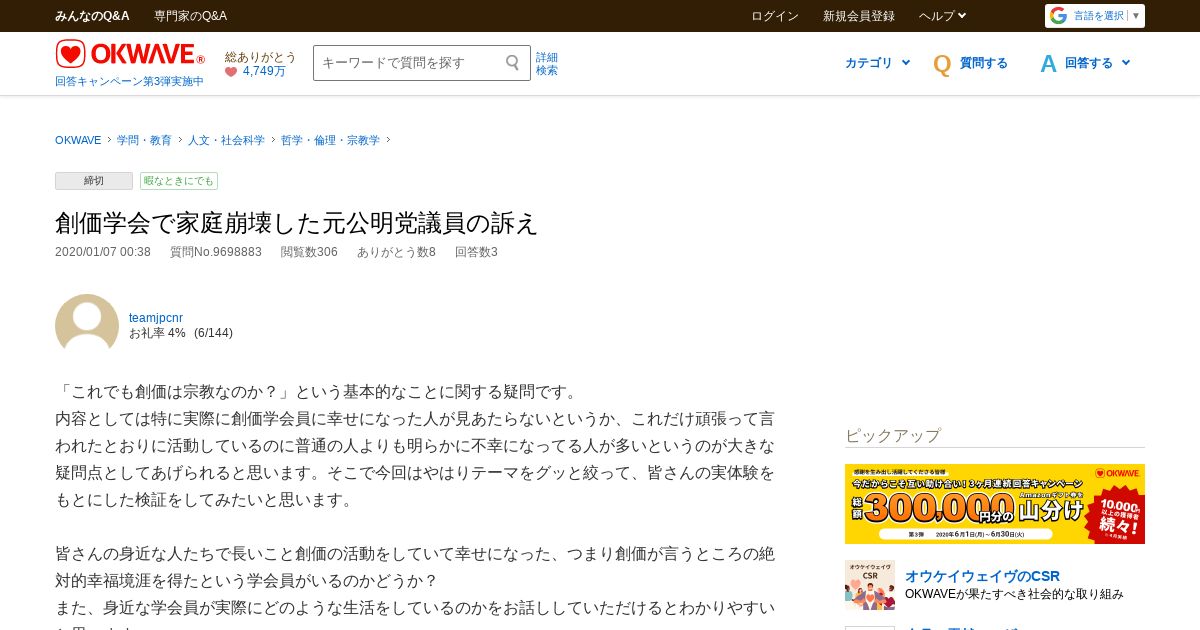
Task: Click the 質問する button
Action: pyautogui.click(x=984, y=63)
